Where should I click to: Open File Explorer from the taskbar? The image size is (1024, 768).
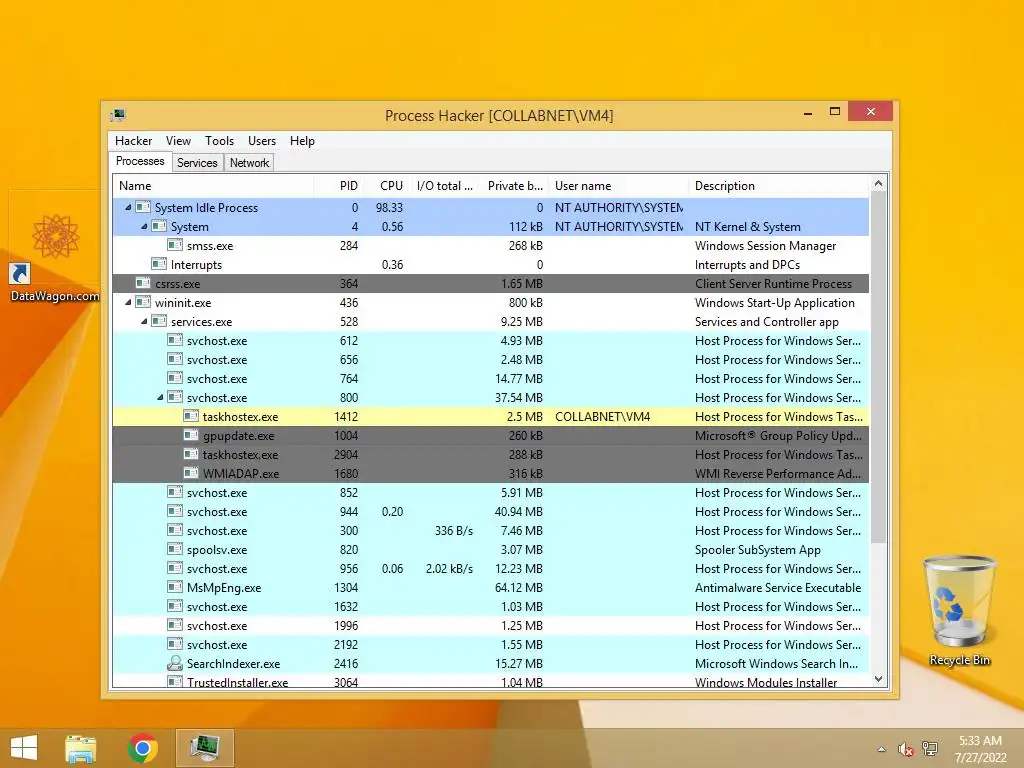pyautogui.click(x=81, y=748)
